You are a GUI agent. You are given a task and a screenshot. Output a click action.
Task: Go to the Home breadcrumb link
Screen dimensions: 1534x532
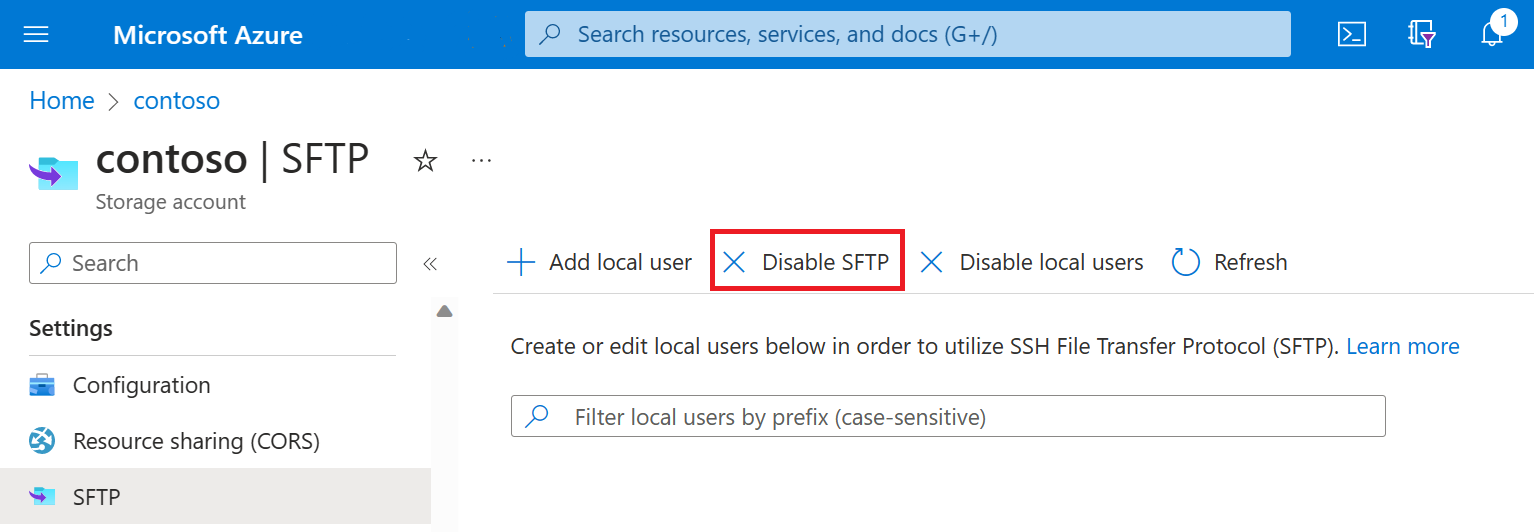[x=62, y=101]
